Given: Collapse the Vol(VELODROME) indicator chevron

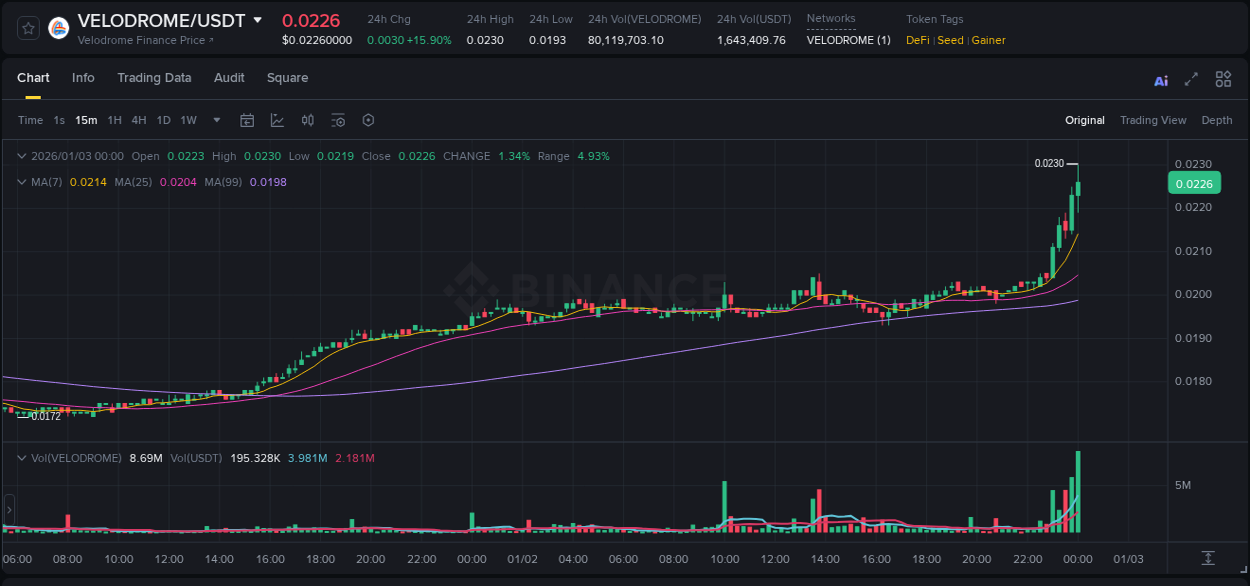Looking at the screenshot, I should pos(21,458).
